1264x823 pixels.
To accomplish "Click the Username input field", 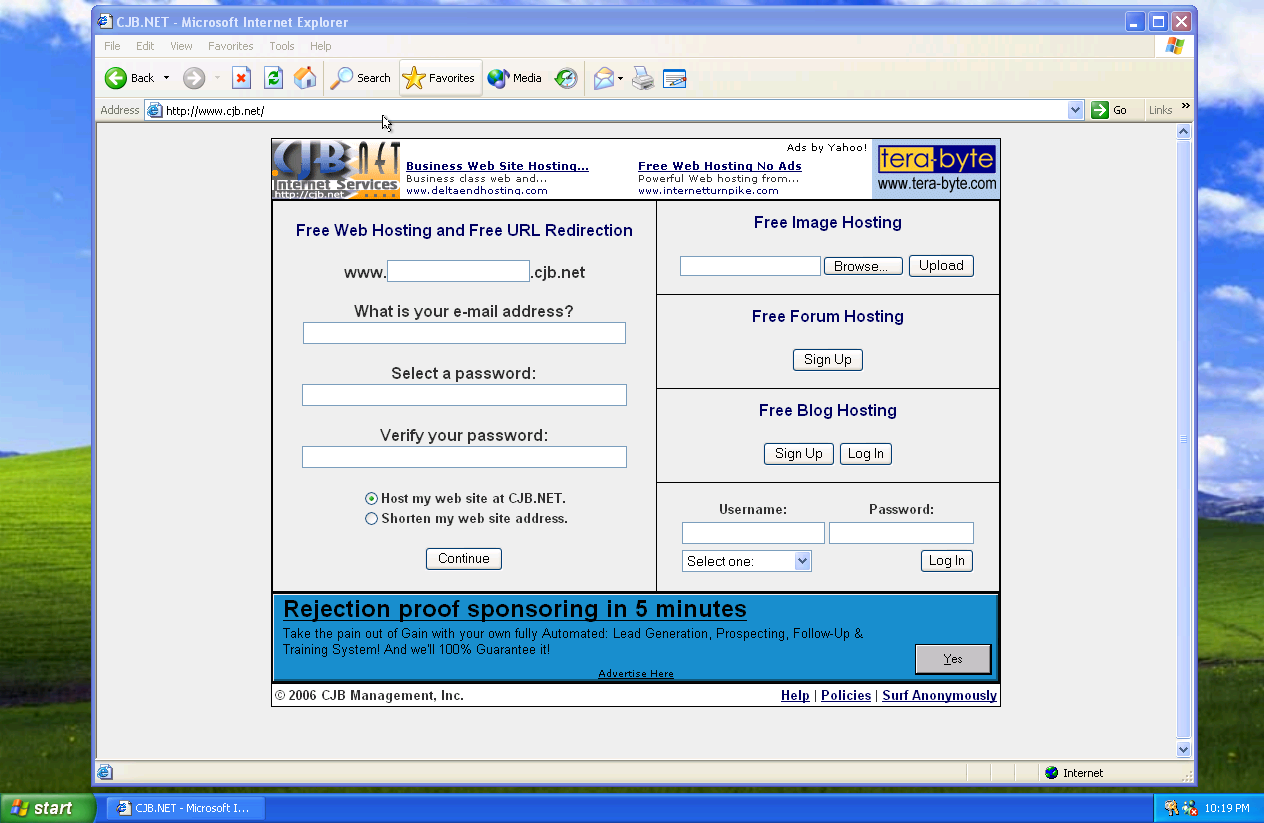I will [x=753, y=533].
